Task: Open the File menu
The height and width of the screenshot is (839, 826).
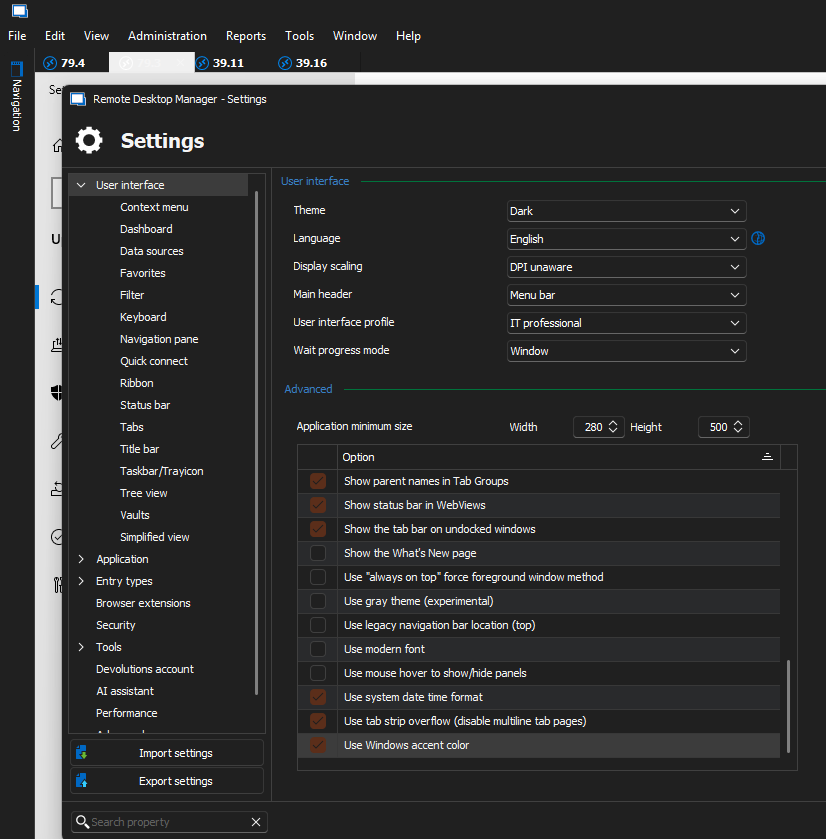Action: [17, 36]
